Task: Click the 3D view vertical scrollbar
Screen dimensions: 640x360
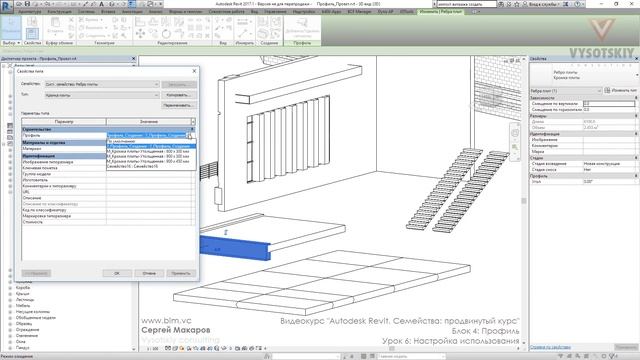Action: click(x=524, y=201)
